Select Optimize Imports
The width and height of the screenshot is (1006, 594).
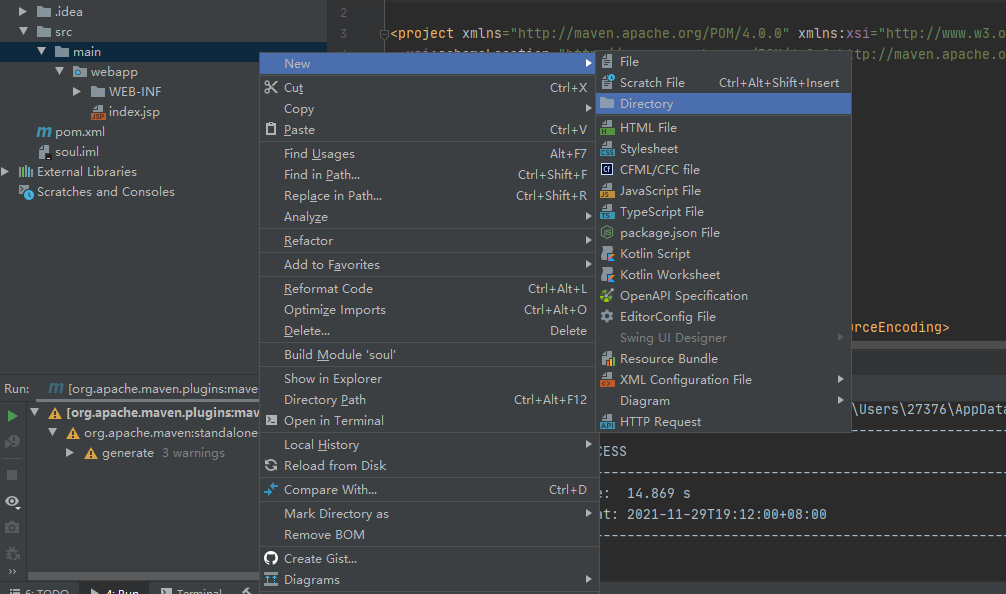(429, 310)
